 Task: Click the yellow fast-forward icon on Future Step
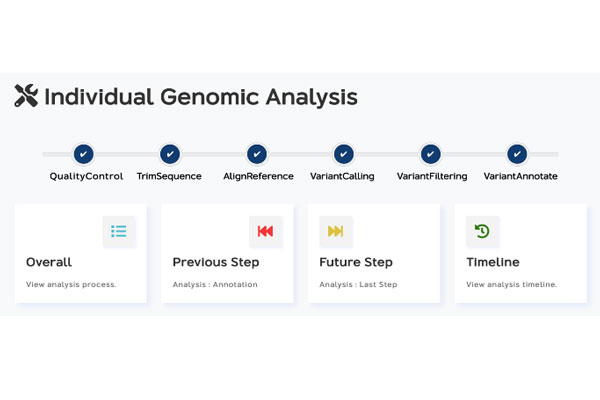pyautogui.click(x=336, y=231)
